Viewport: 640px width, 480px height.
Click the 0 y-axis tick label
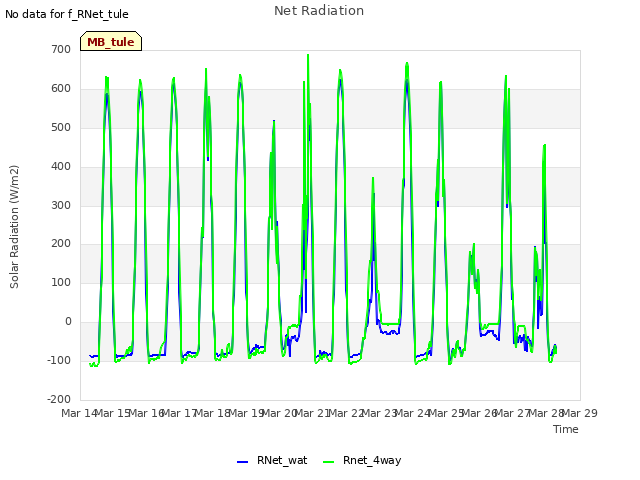[x=68, y=322]
